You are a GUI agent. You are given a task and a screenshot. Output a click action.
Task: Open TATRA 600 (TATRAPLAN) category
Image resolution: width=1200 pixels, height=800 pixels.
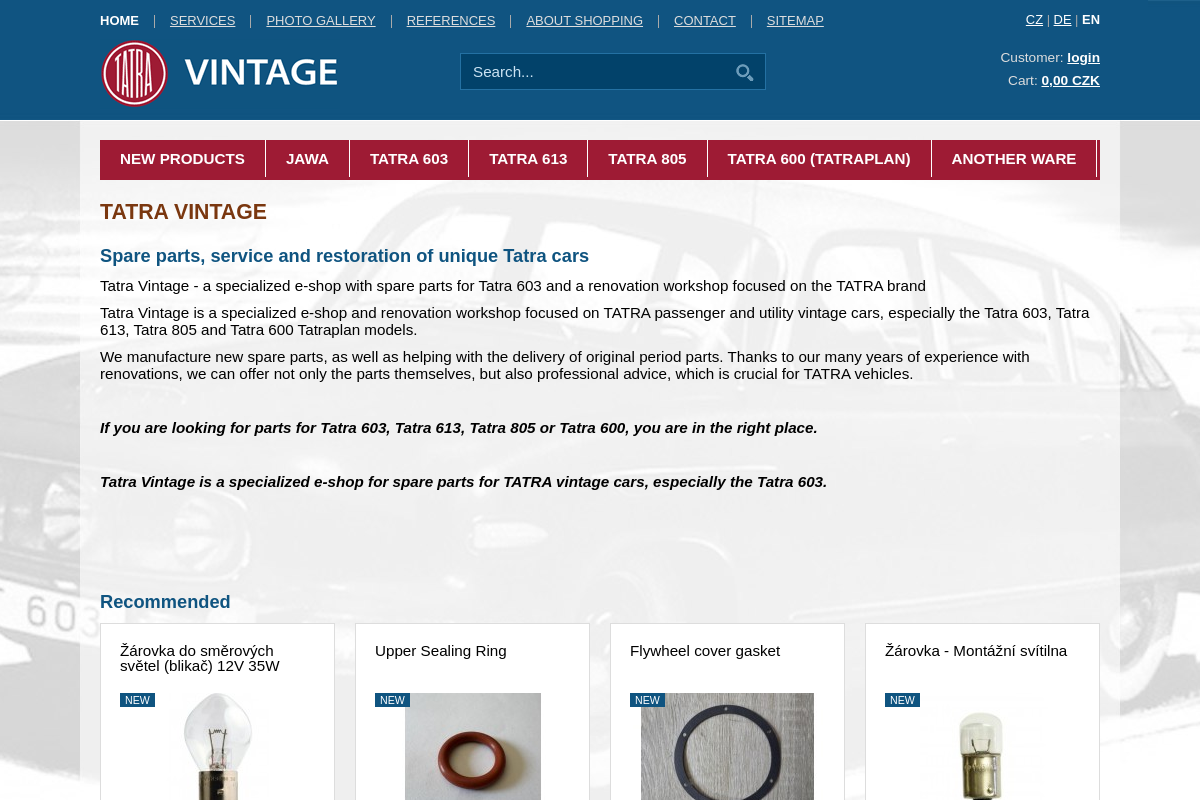(819, 159)
